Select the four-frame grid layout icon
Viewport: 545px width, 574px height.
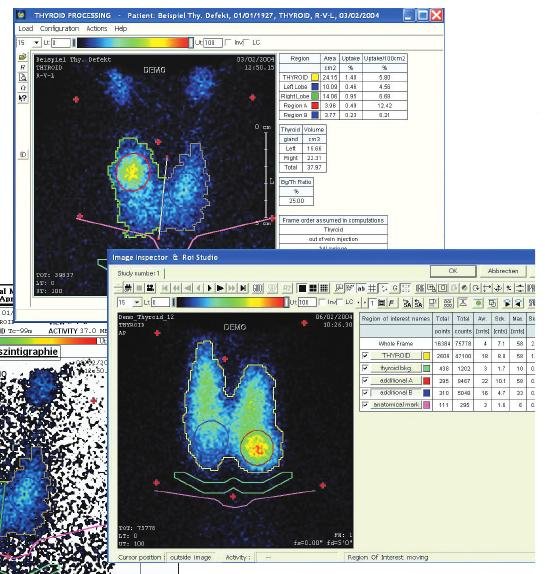(x=313, y=288)
